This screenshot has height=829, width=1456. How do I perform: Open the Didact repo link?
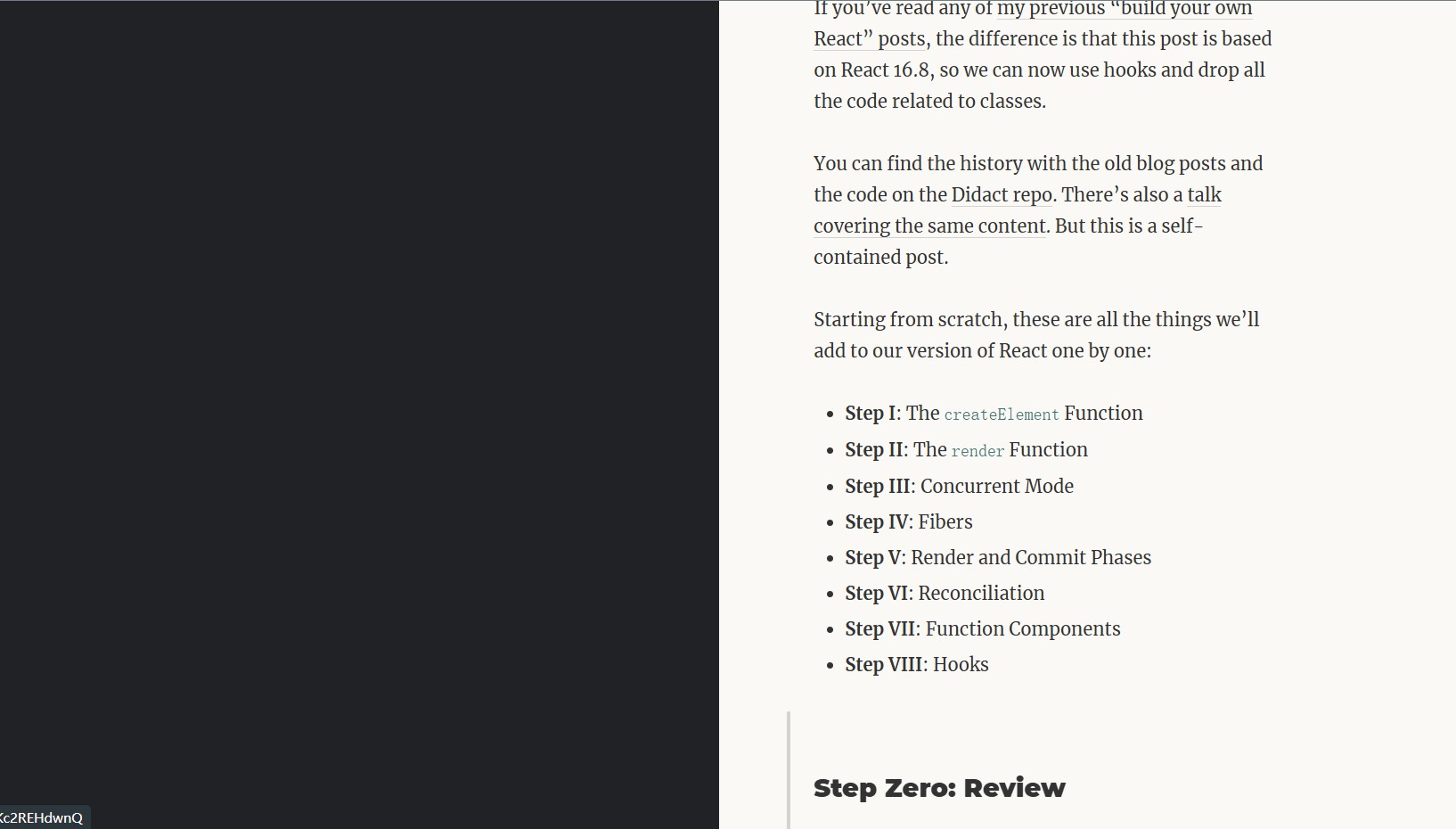tap(1002, 195)
